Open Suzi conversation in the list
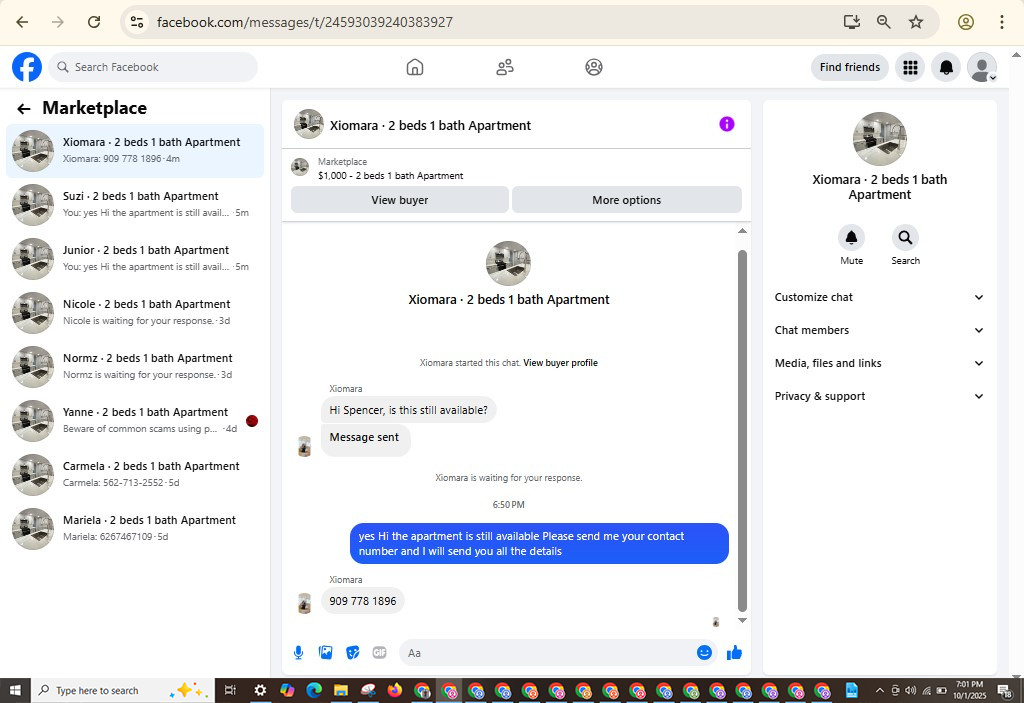This screenshot has width=1024, height=703. point(135,205)
